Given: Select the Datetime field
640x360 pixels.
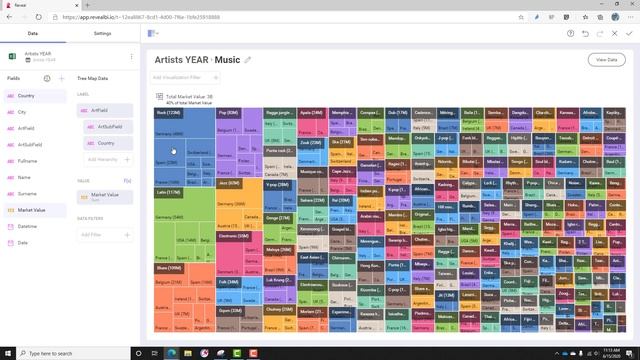Looking at the screenshot, I should click(35, 227).
